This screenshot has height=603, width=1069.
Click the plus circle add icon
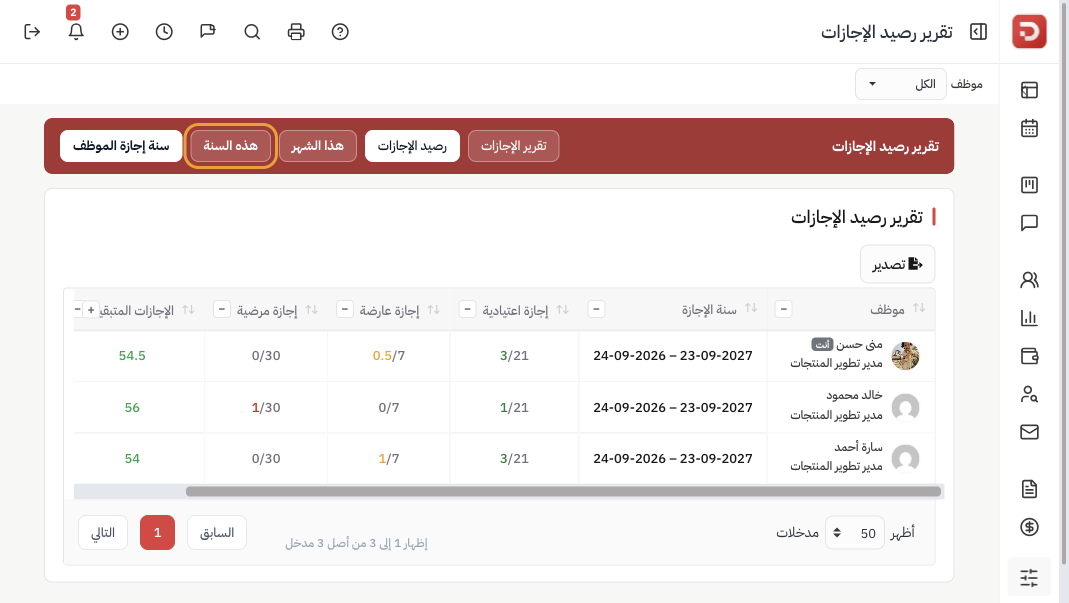click(x=120, y=32)
